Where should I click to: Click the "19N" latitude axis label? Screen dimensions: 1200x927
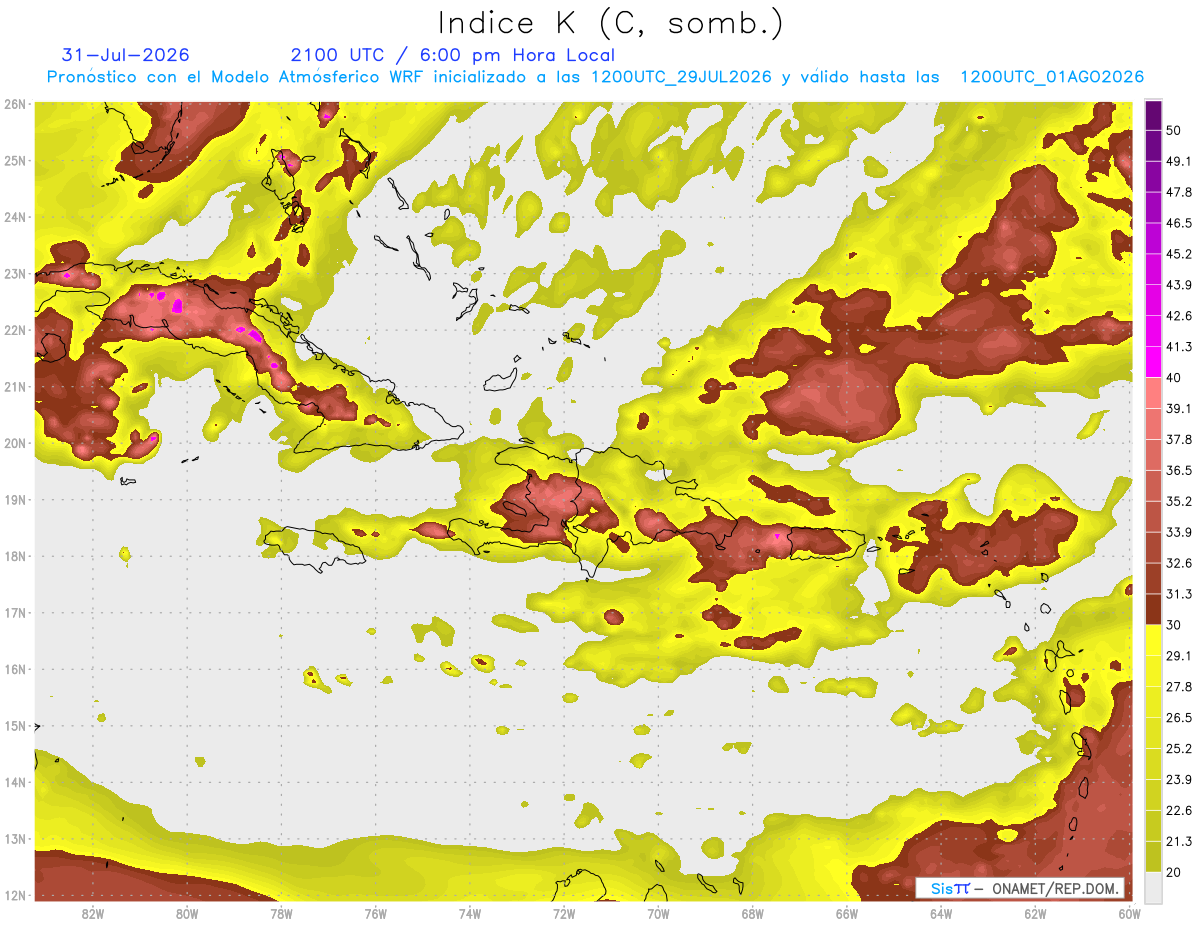click(x=15, y=500)
